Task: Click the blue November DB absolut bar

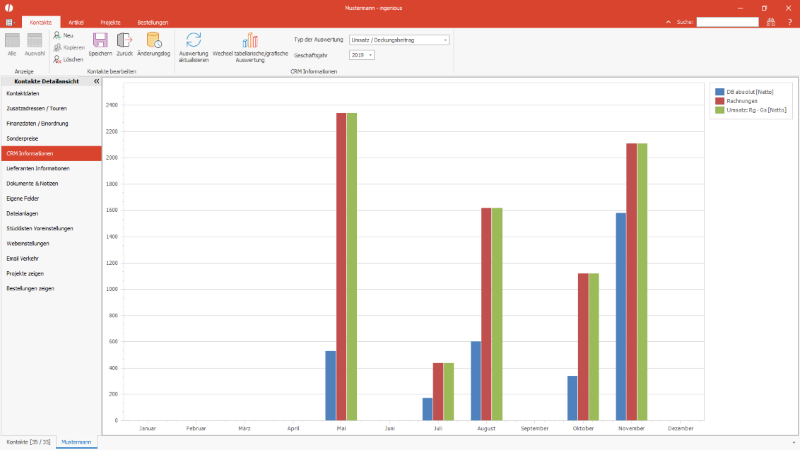Action: click(x=620, y=316)
